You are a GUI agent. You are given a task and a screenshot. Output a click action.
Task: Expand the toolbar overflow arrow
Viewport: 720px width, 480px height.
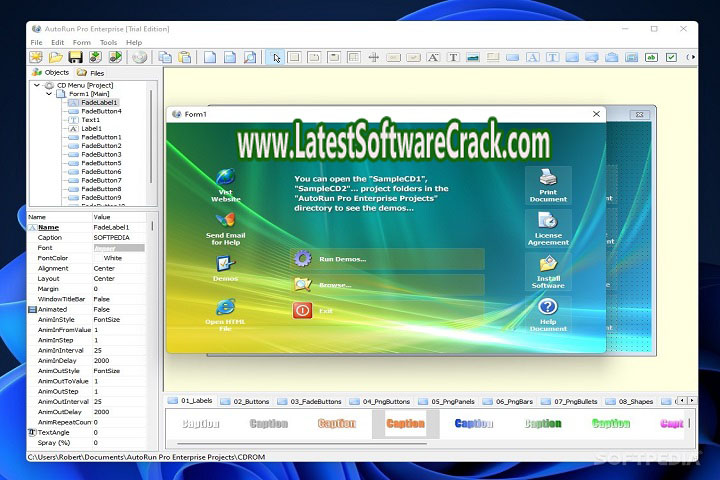(x=691, y=57)
